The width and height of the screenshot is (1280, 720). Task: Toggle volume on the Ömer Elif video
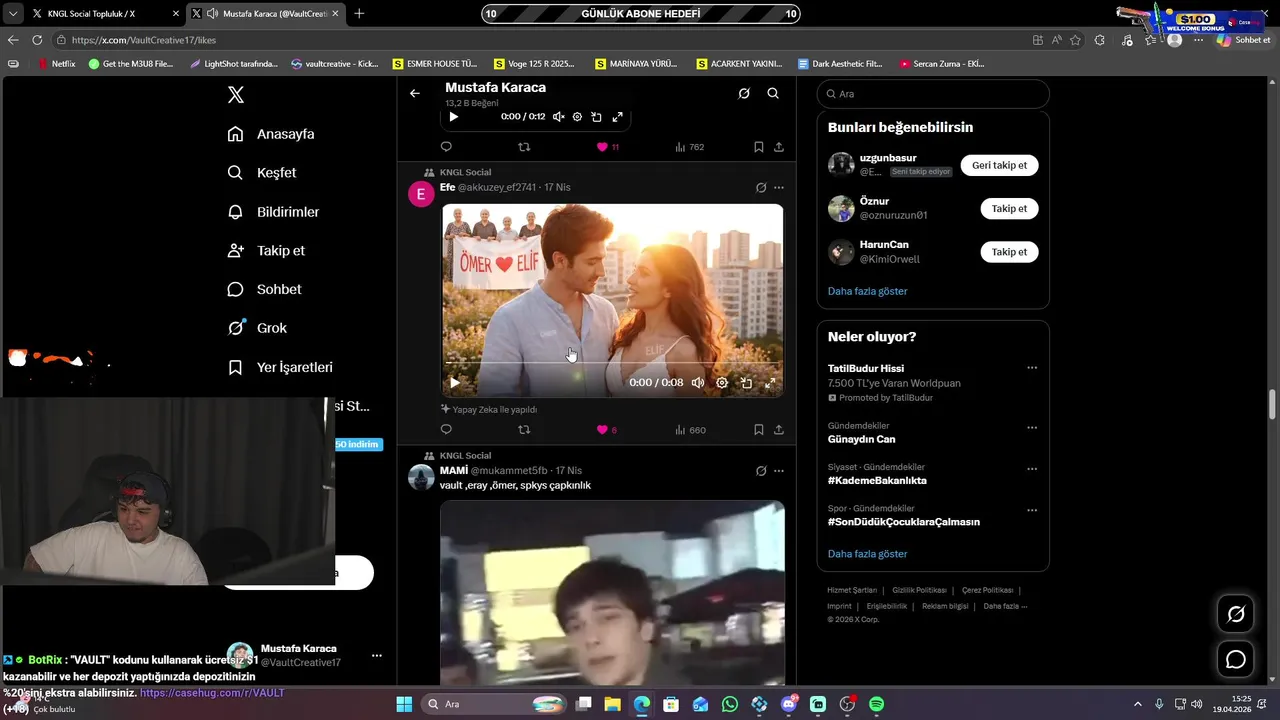(x=698, y=383)
